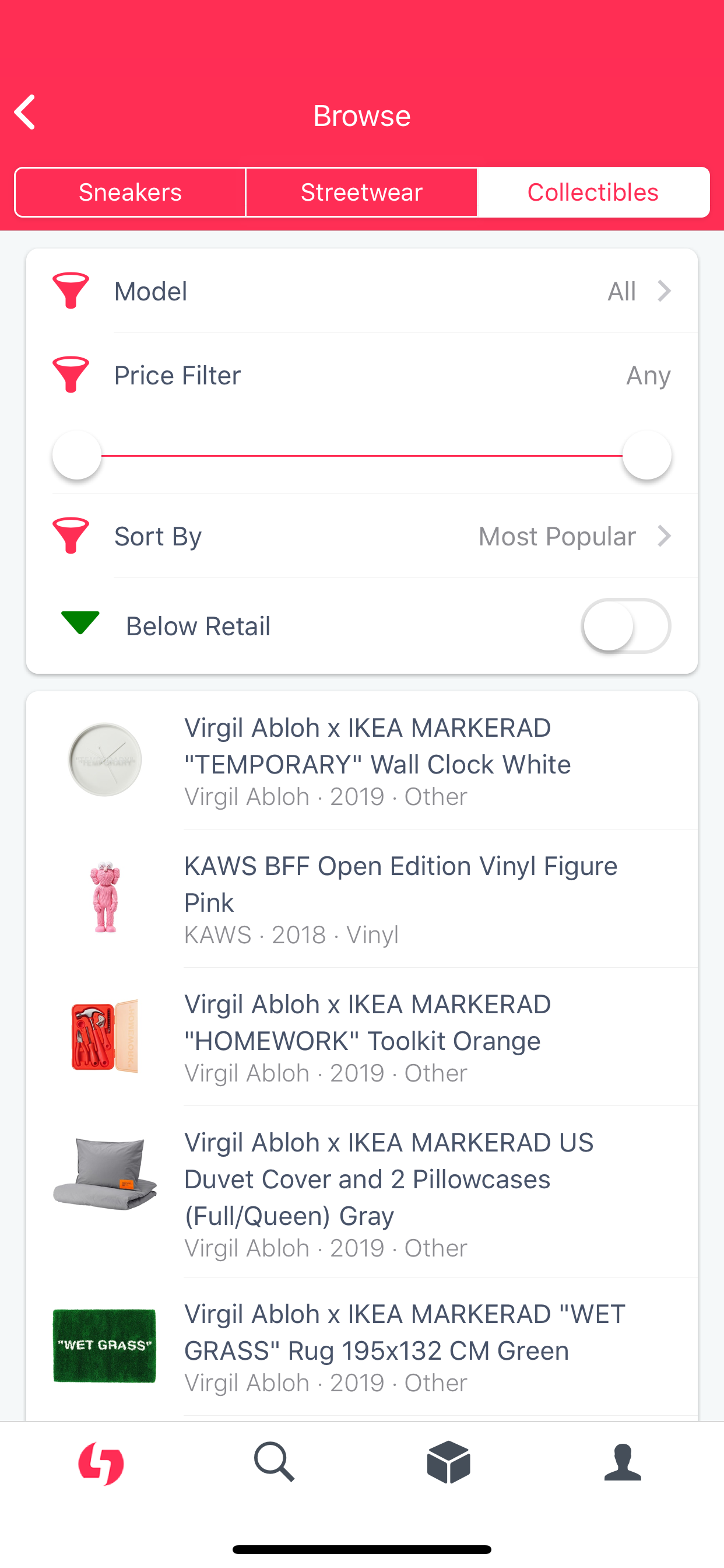Tap the Model funnel icon

tap(71, 290)
